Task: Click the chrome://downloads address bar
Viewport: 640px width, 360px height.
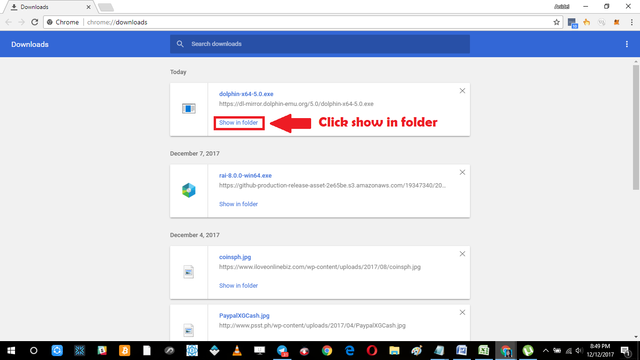Action: (302, 22)
